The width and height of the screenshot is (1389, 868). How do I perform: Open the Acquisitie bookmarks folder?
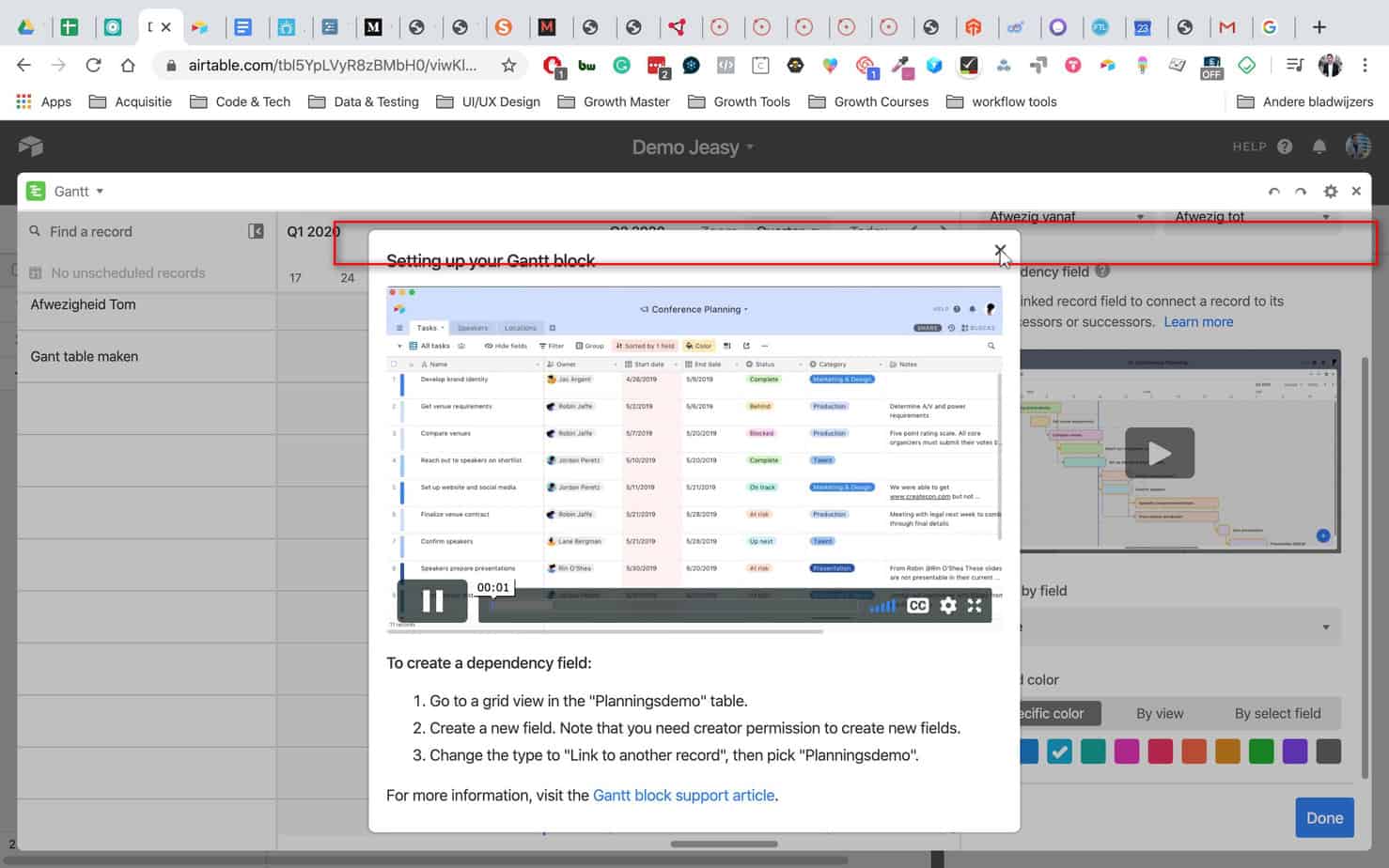[131, 101]
